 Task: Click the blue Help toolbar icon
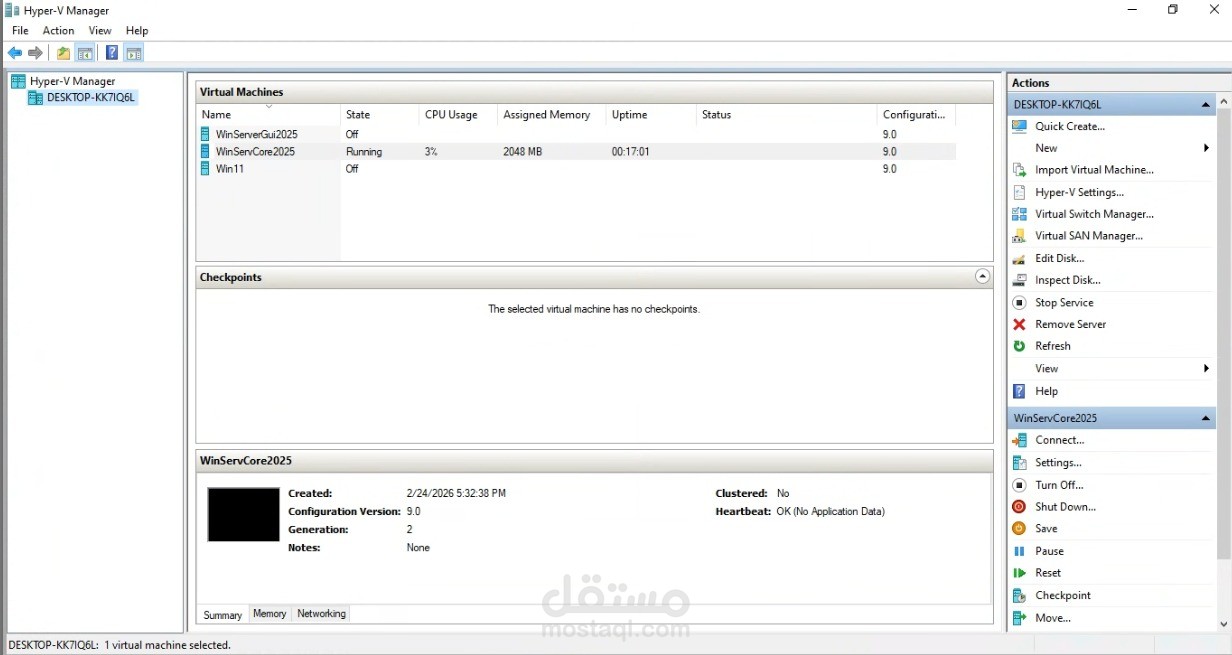(112, 53)
